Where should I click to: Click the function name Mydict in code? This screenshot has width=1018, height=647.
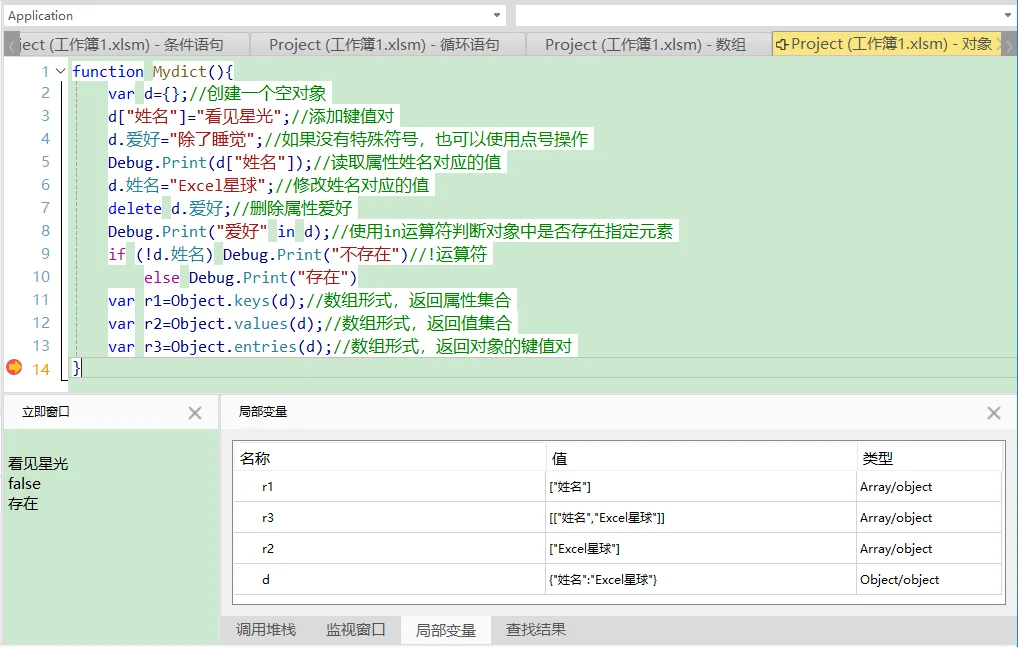point(179,71)
